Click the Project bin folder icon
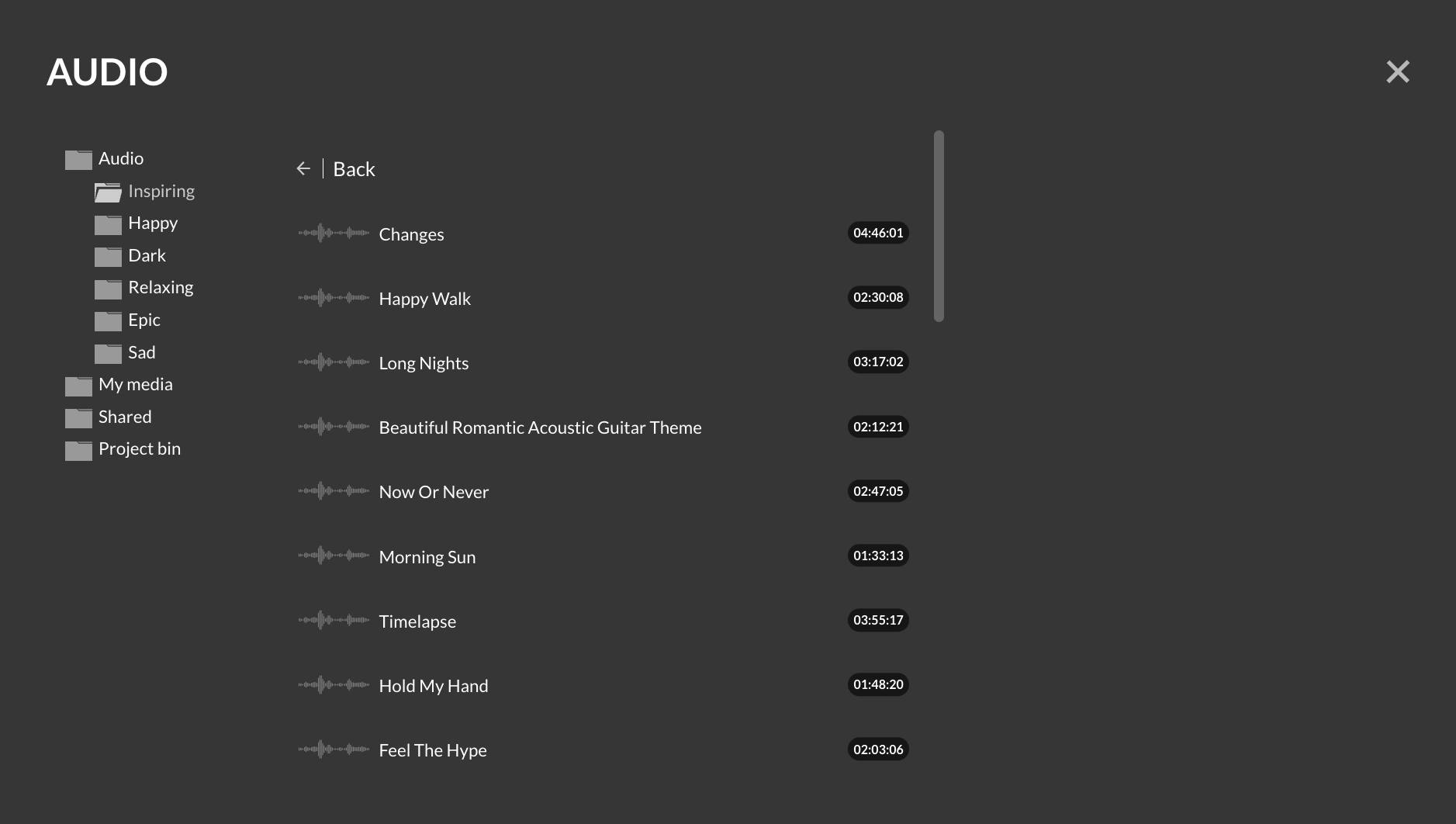The width and height of the screenshot is (1456, 824). click(x=78, y=451)
